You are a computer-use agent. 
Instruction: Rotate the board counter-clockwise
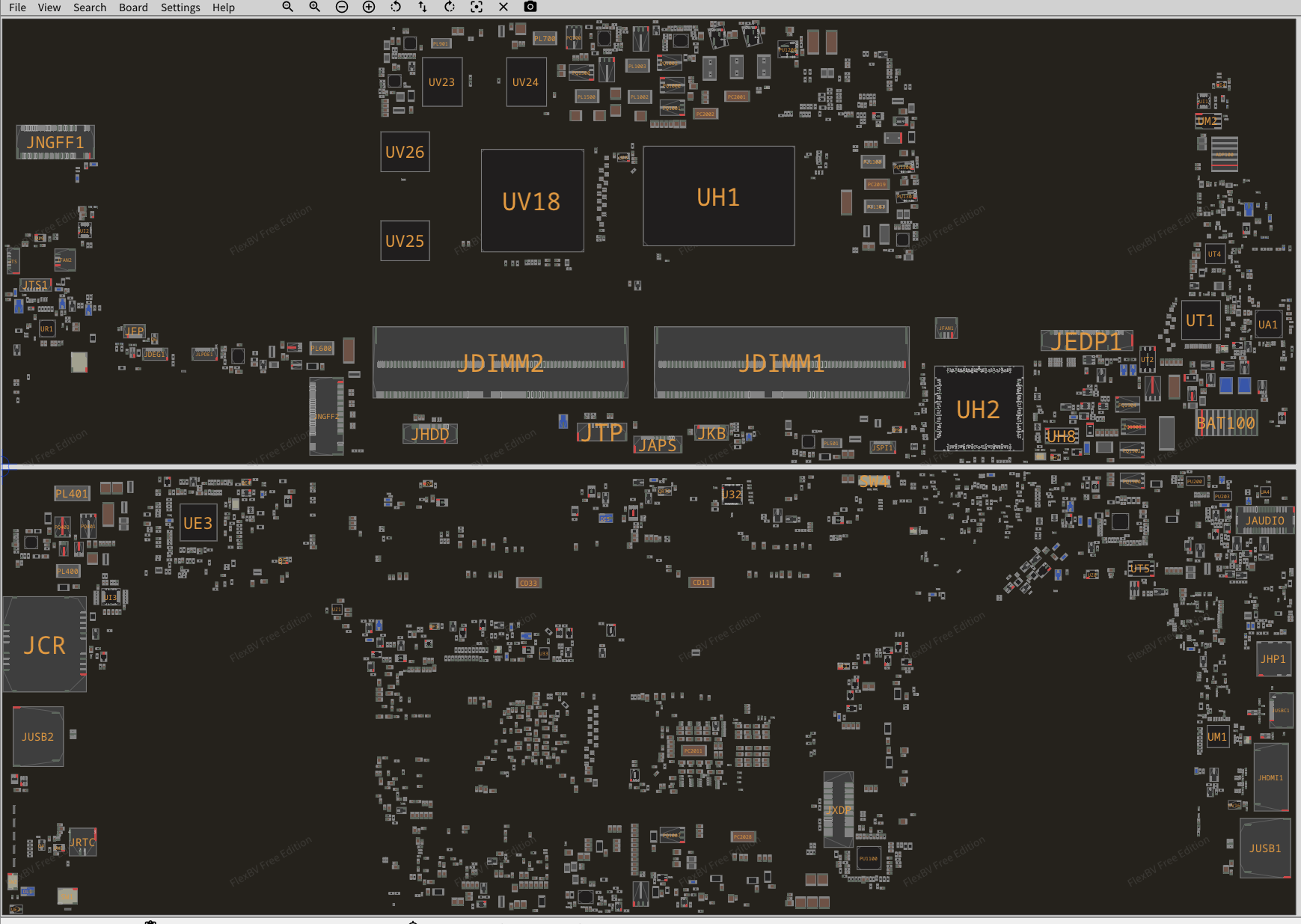(396, 7)
